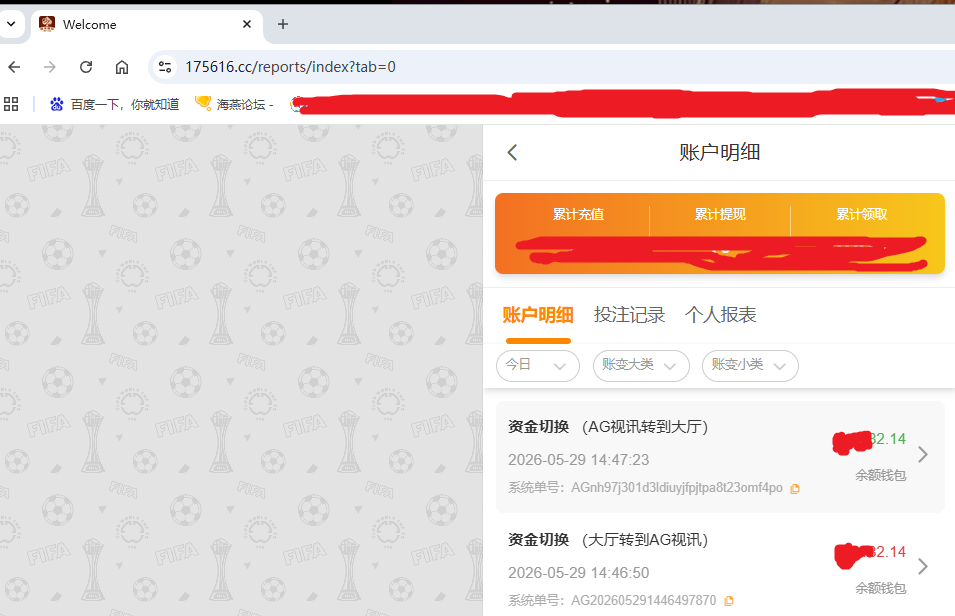Click the browser forward arrow
Image resolution: width=955 pixels, height=616 pixels.
click(50, 67)
